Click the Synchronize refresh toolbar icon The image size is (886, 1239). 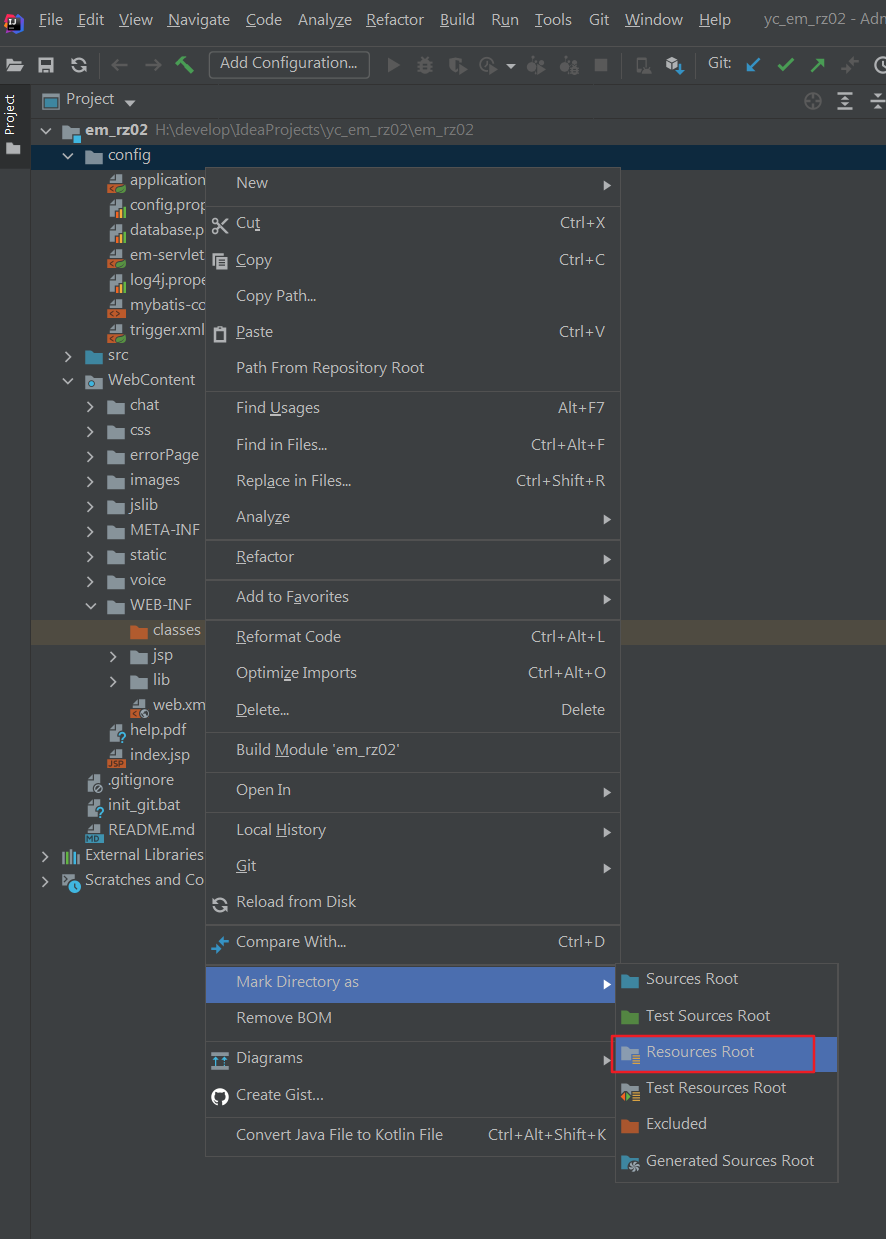tap(79, 65)
